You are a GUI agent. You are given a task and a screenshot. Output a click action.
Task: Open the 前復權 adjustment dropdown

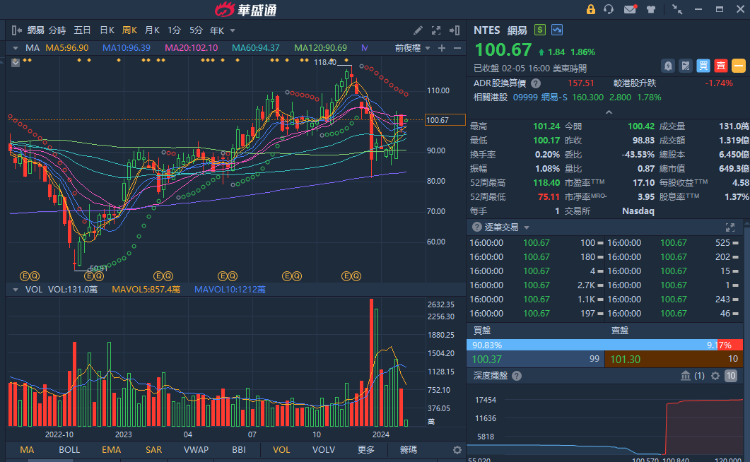[412, 47]
